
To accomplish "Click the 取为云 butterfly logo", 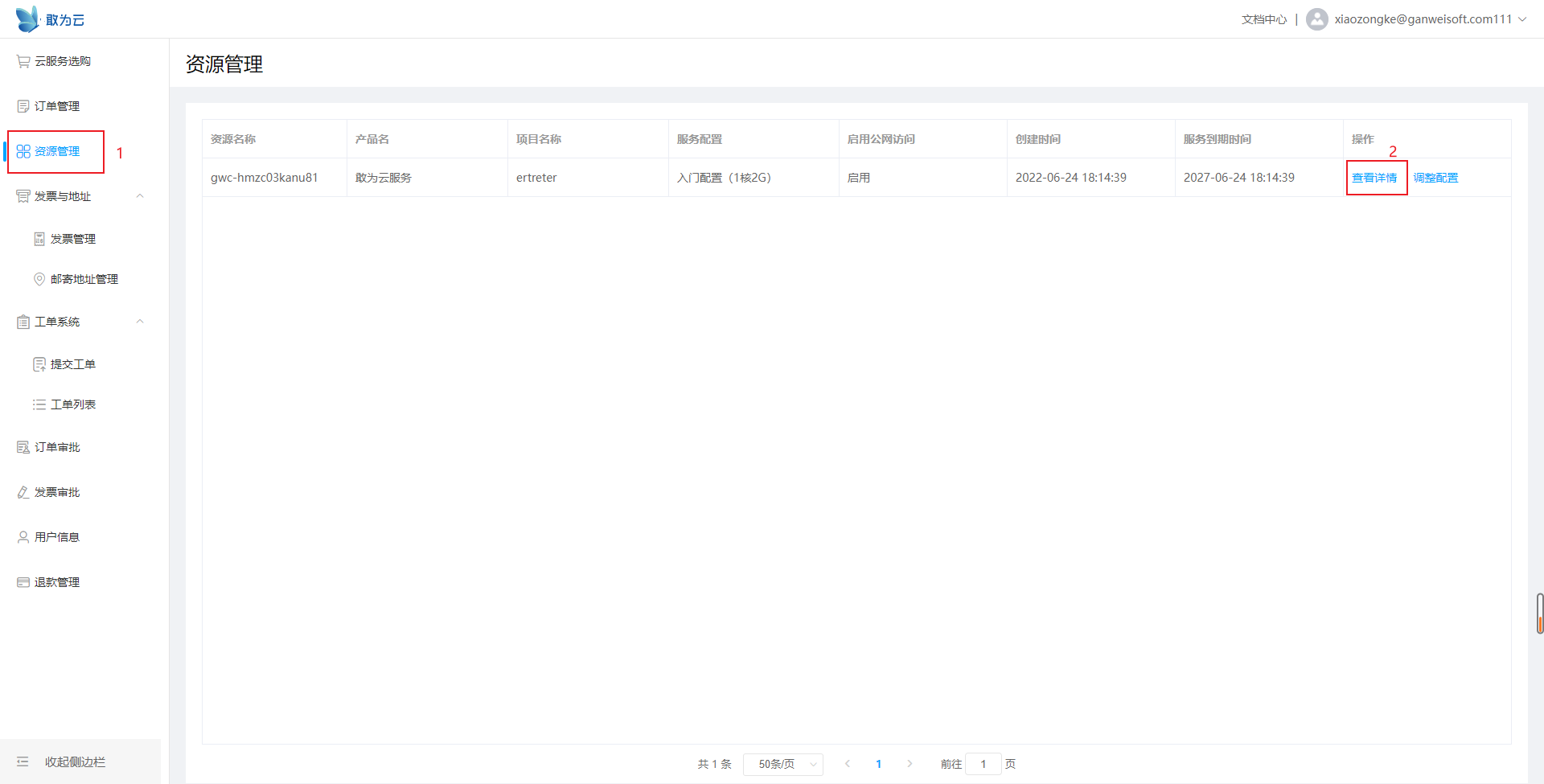I will (x=27, y=18).
